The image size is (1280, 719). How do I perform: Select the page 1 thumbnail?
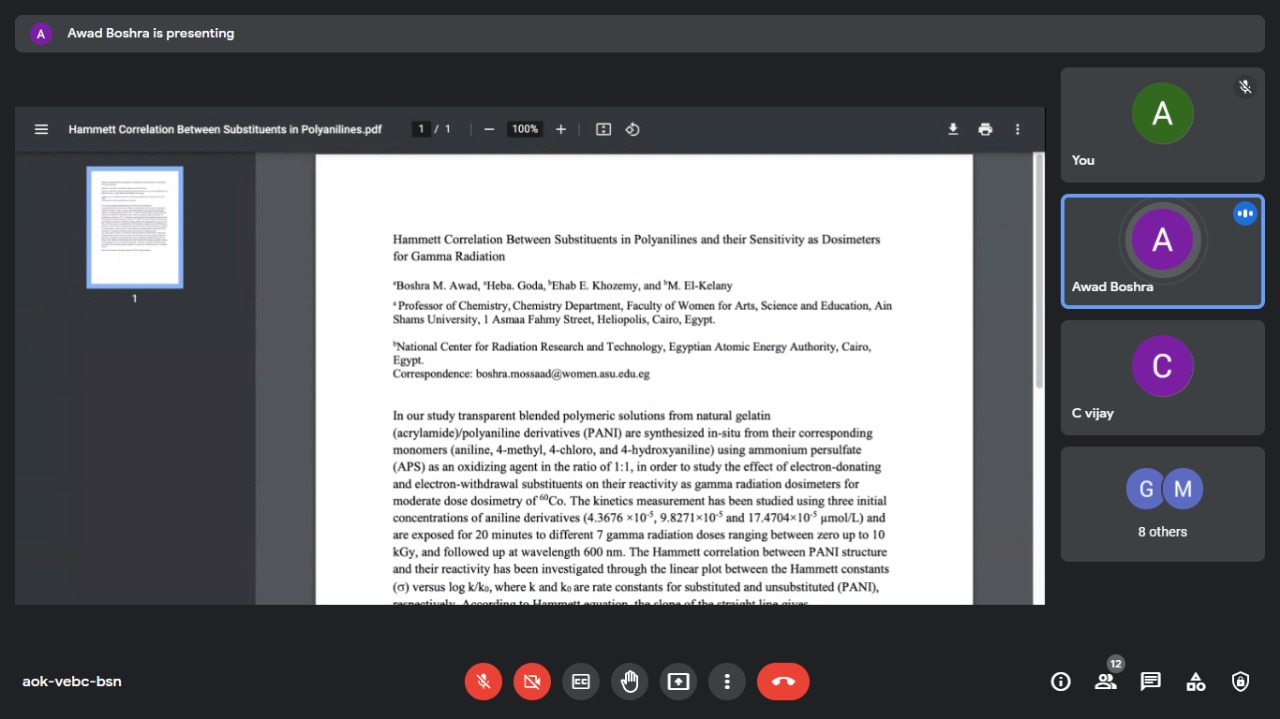click(x=135, y=227)
